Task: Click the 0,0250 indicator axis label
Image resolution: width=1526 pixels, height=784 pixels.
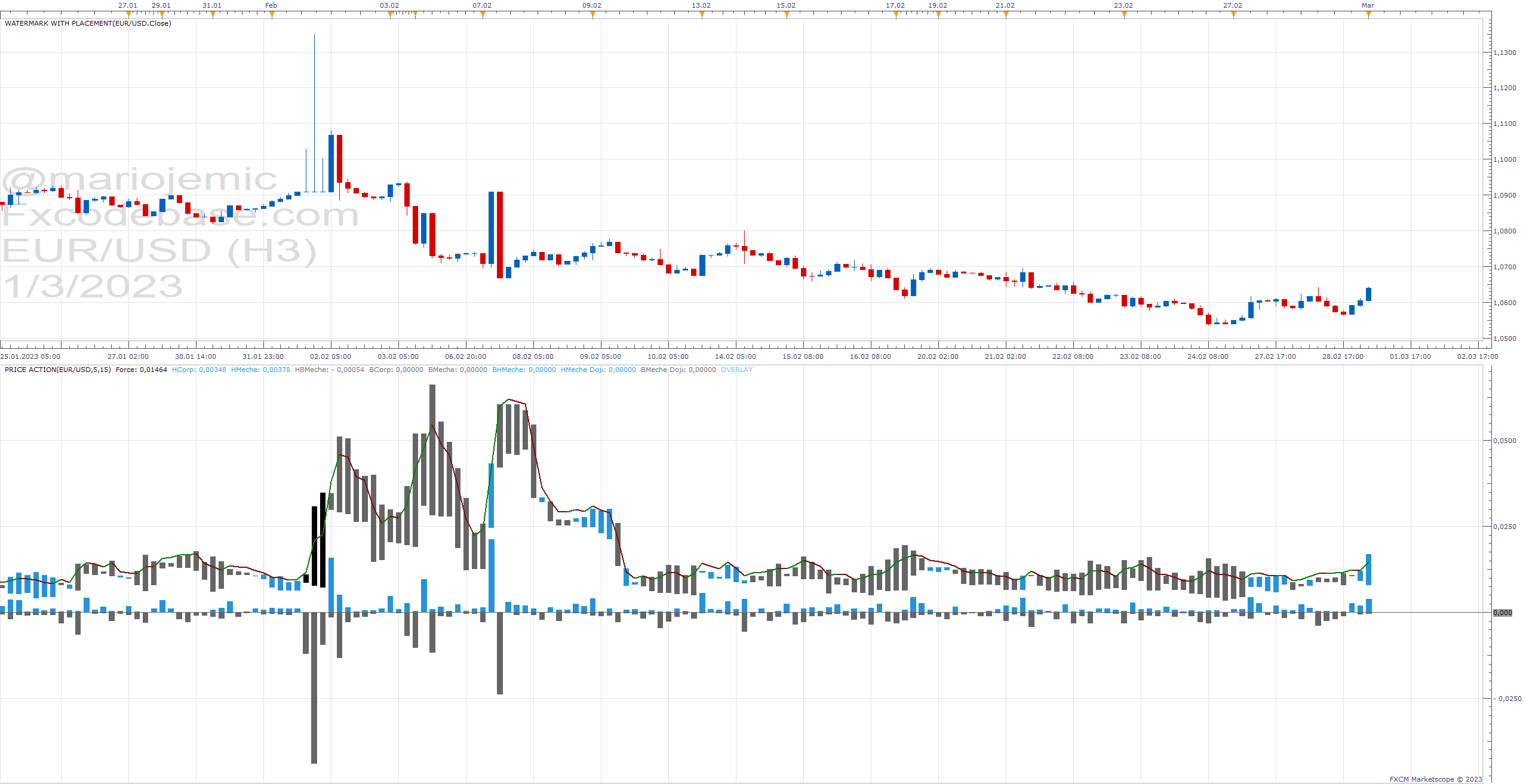Action: 1504,527
